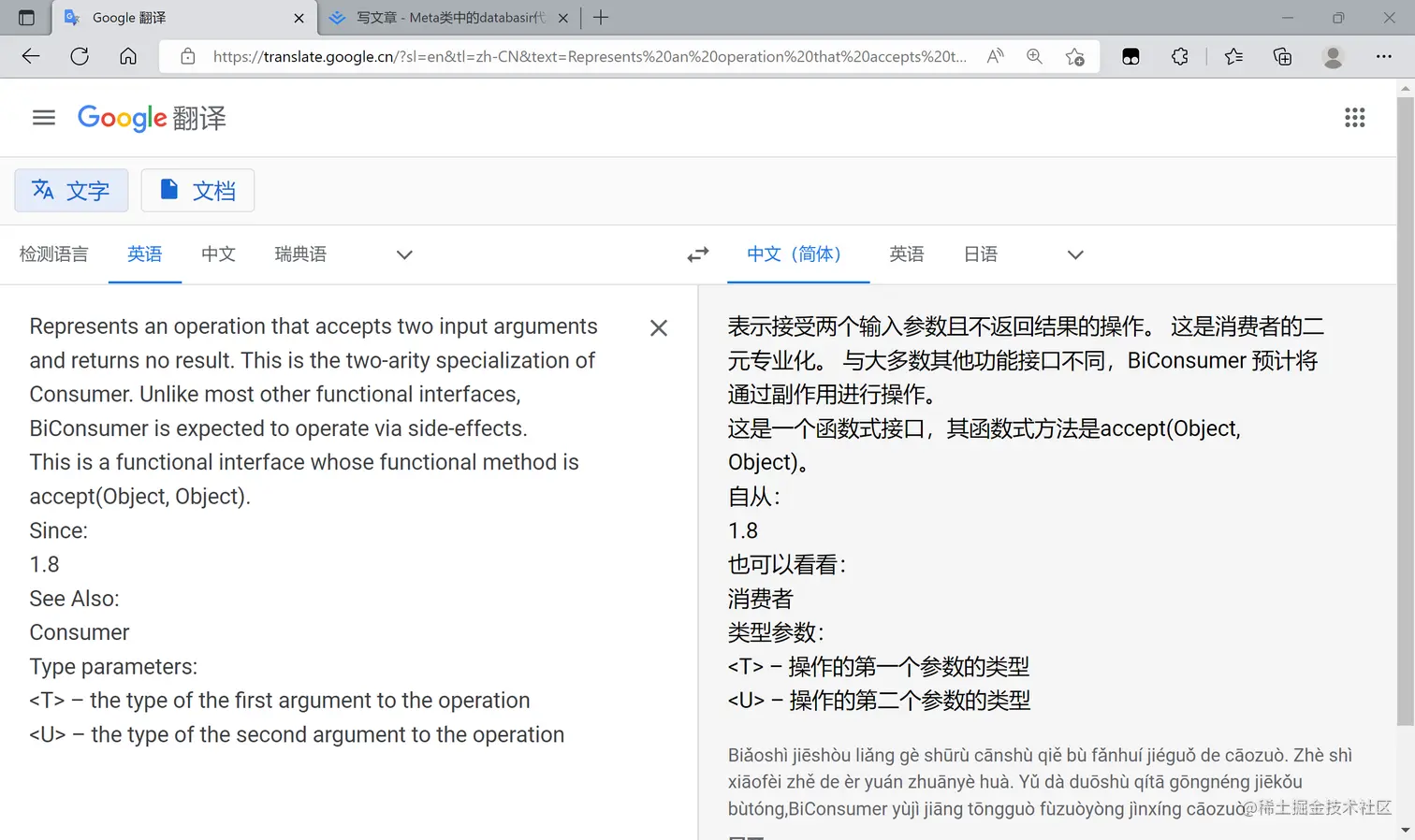
Task: Swap source and target languages
Action: pyautogui.click(x=698, y=254)
